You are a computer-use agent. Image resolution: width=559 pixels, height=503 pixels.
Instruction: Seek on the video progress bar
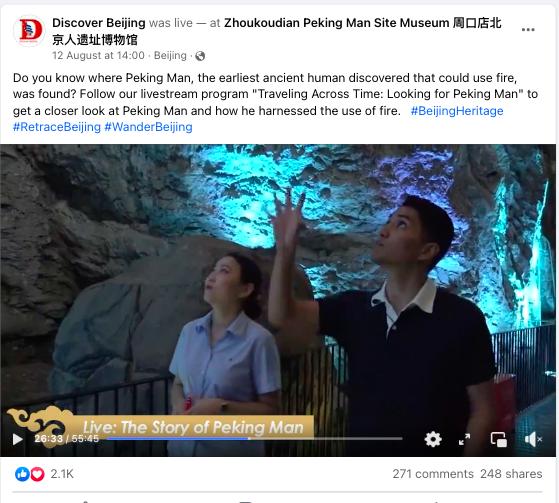coord(255,438)
